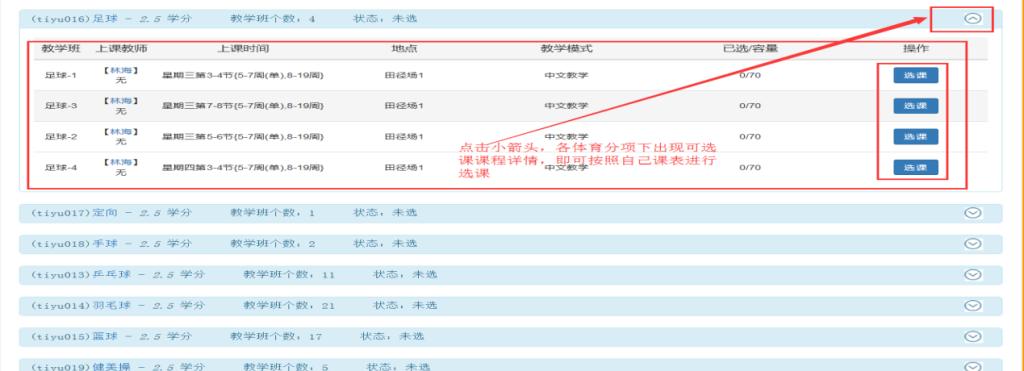Click 选课 button for 足球-1
The width and height of the screenshot is (1024, 371).
pos(916,75)
